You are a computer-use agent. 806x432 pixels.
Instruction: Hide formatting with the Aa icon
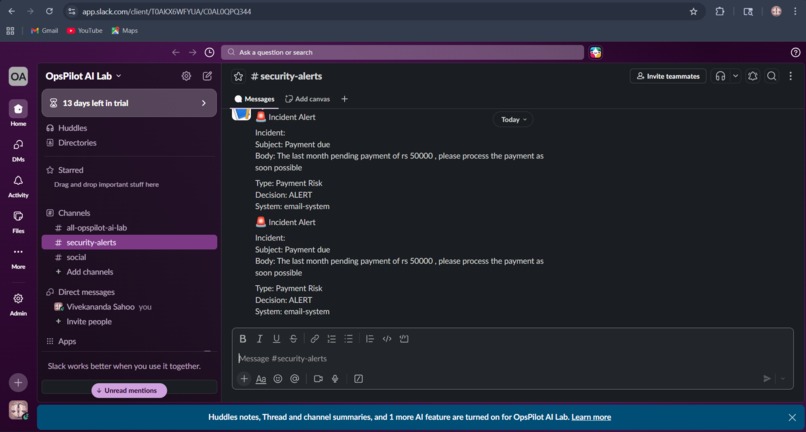(x=261, y=379)
